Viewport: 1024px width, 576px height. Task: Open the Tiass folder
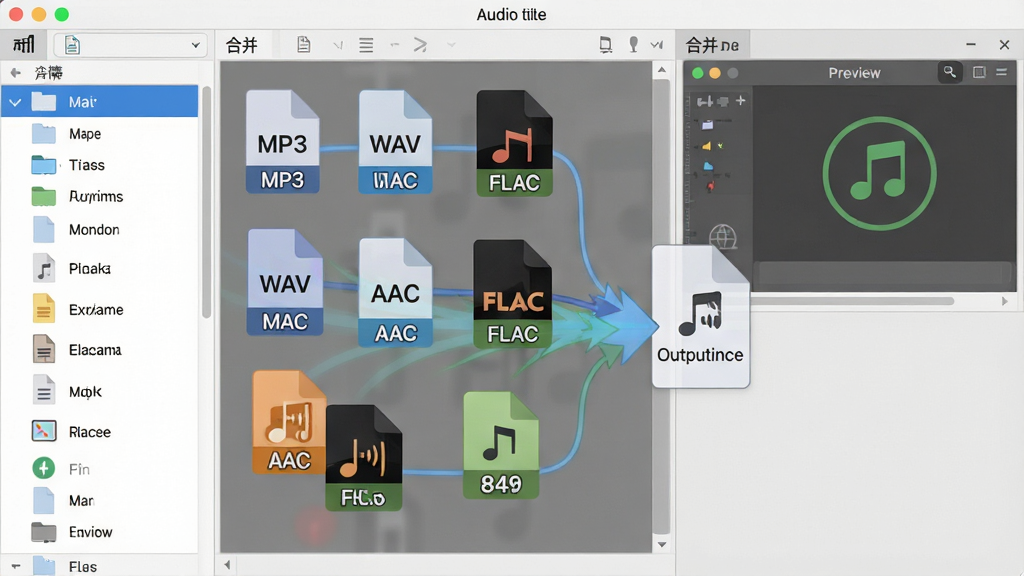click(99, 165)
